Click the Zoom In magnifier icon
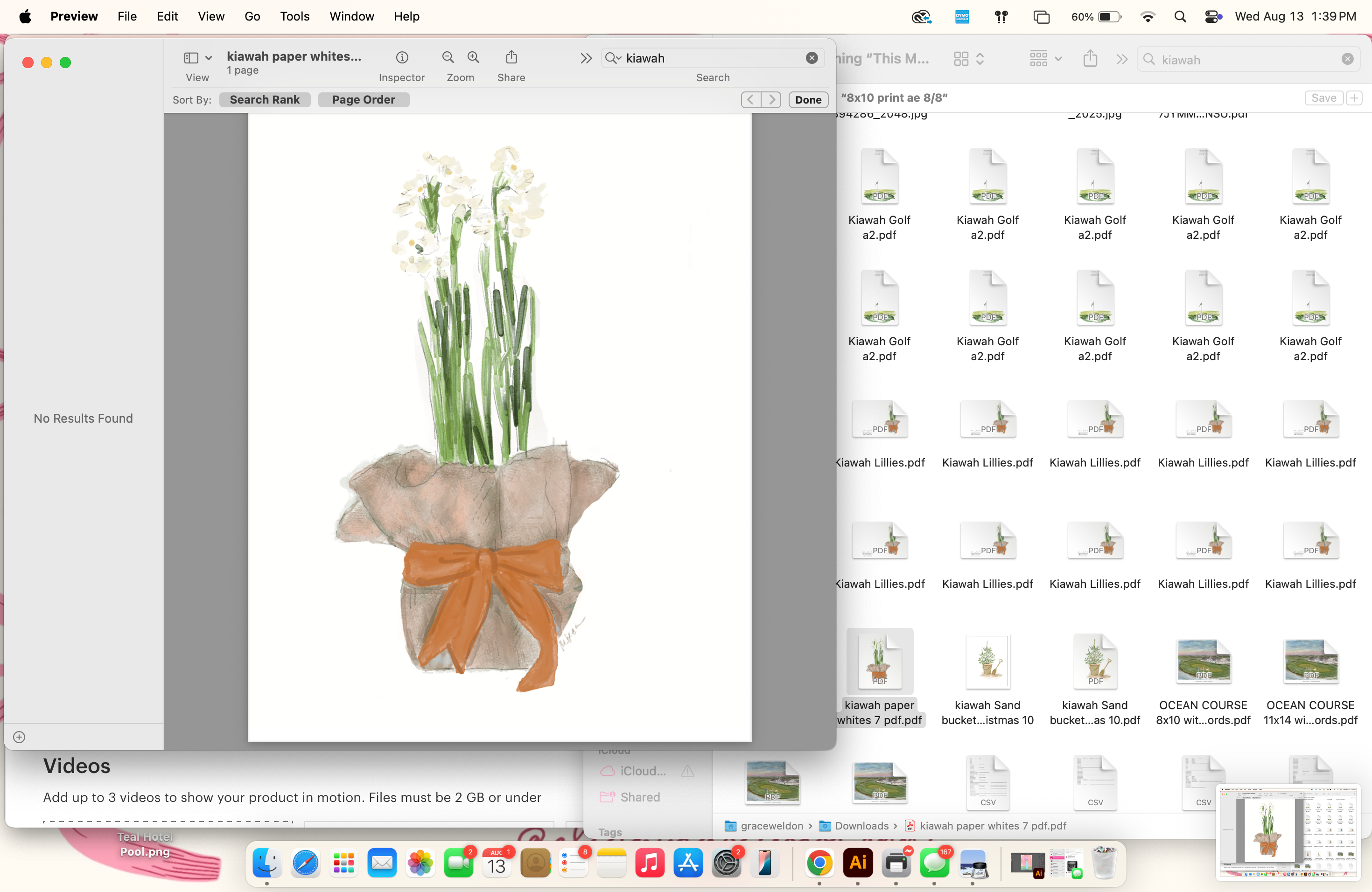 [x=473, y=58]
